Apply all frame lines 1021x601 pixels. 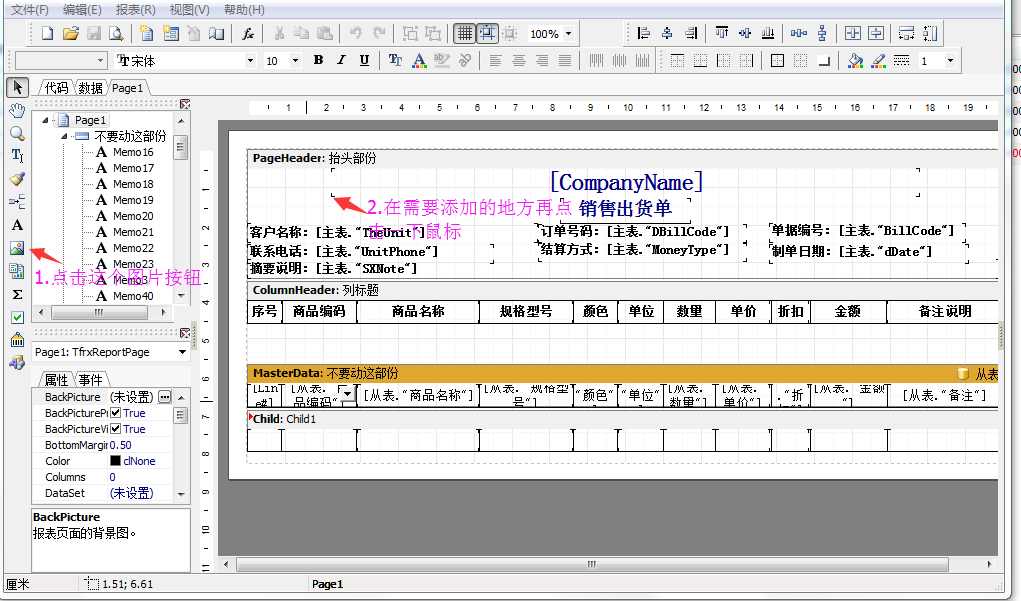pyautogui.click(x=777, y=60)
